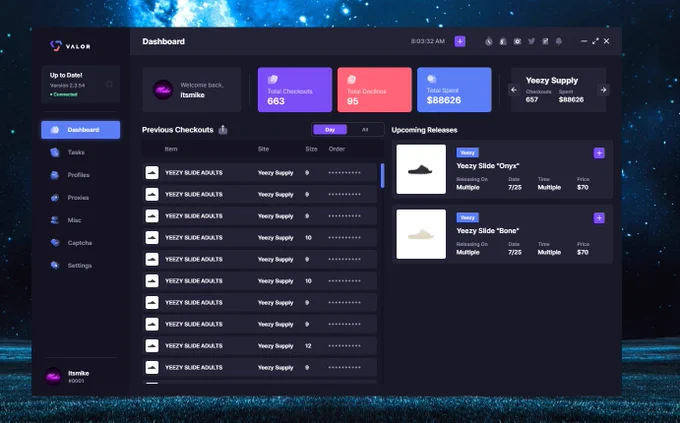Click the size 12 checkout row
This screenshot has width=680, height=423.
tap(260, 346)
